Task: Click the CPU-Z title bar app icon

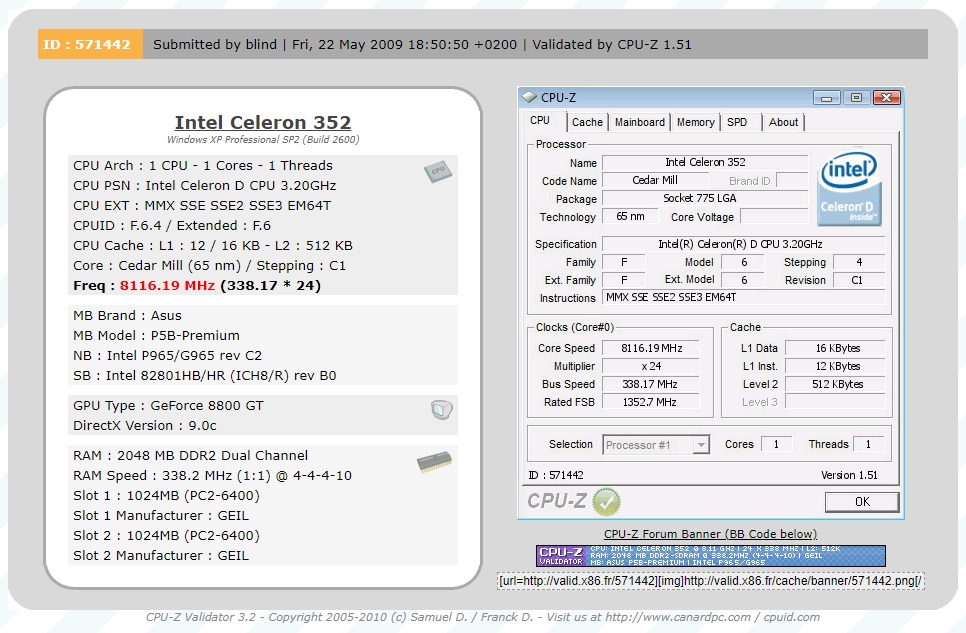Action: pos(529,97)
